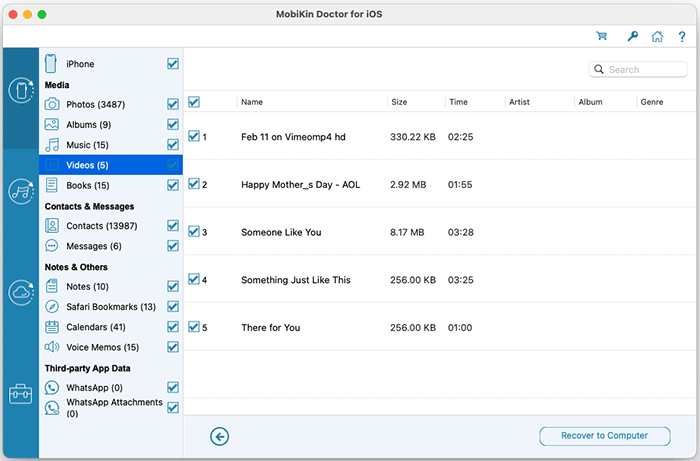
Task: Open the register key icon
Action: click(x=632, y=36)
